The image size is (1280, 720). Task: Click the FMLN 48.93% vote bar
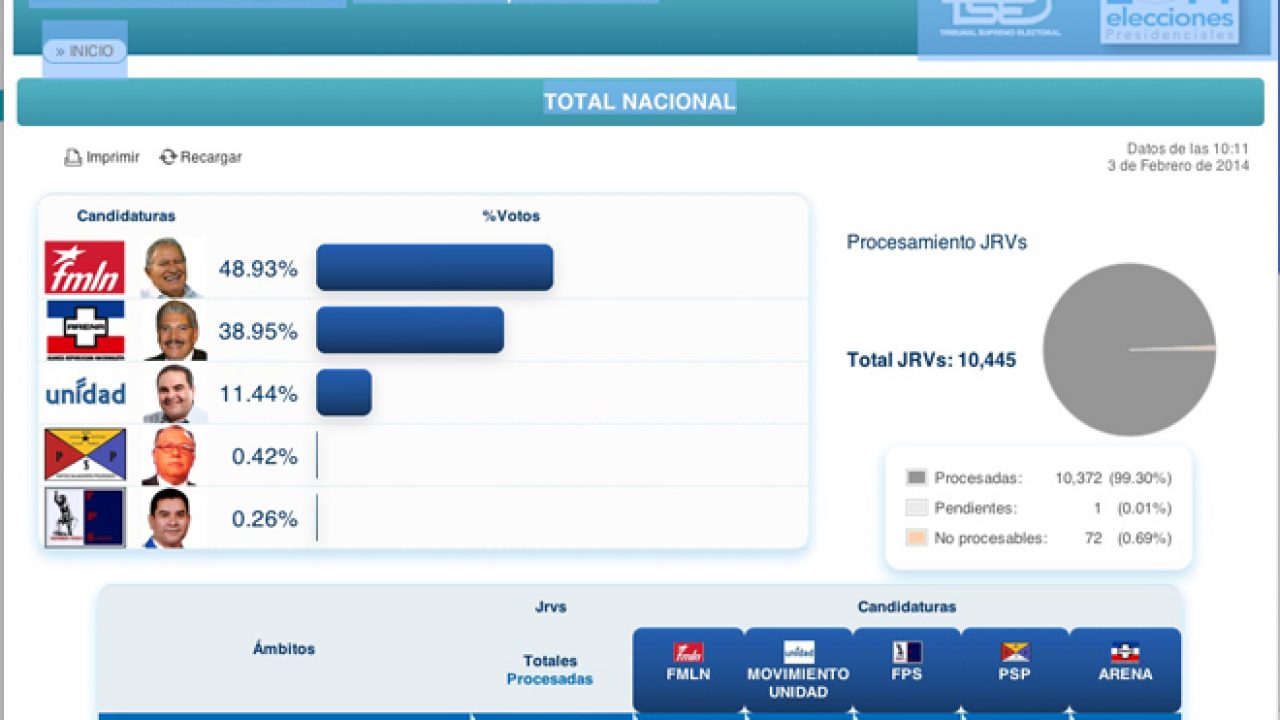click(434, 268)
